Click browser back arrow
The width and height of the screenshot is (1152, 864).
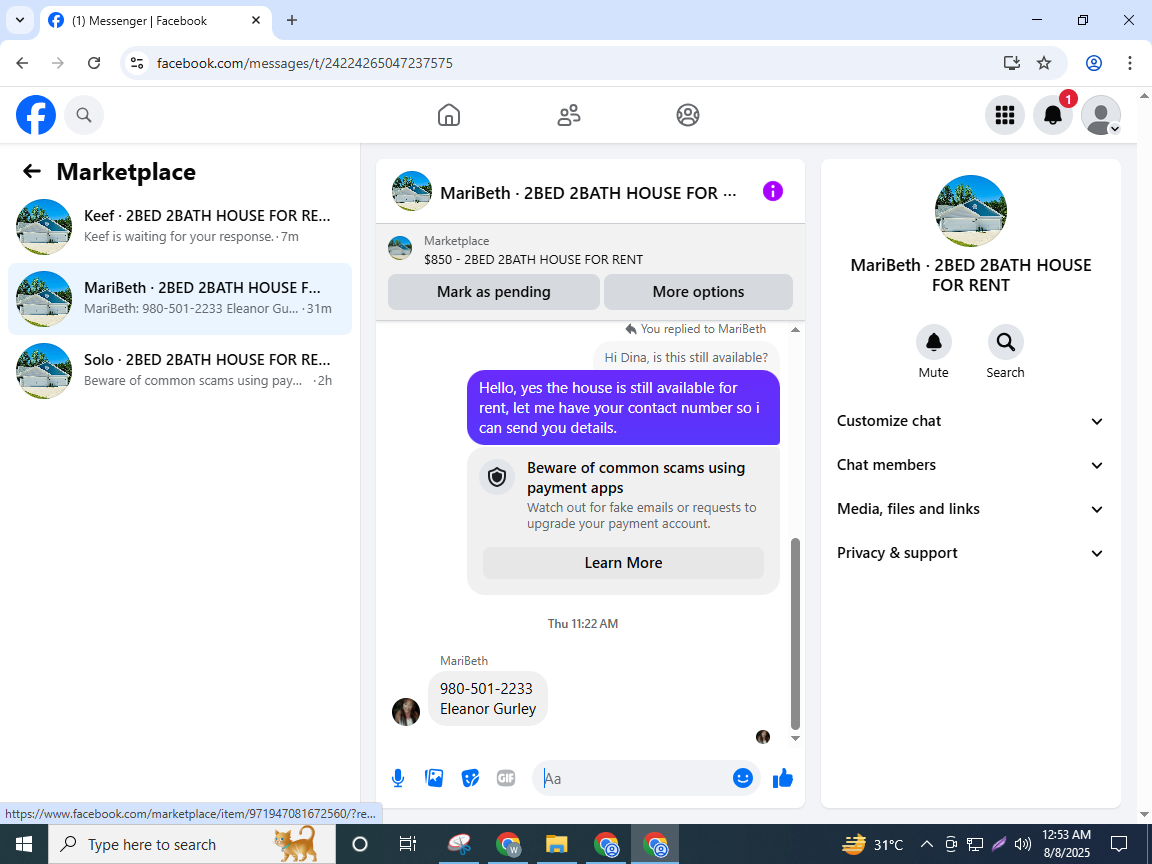point(22,63)
